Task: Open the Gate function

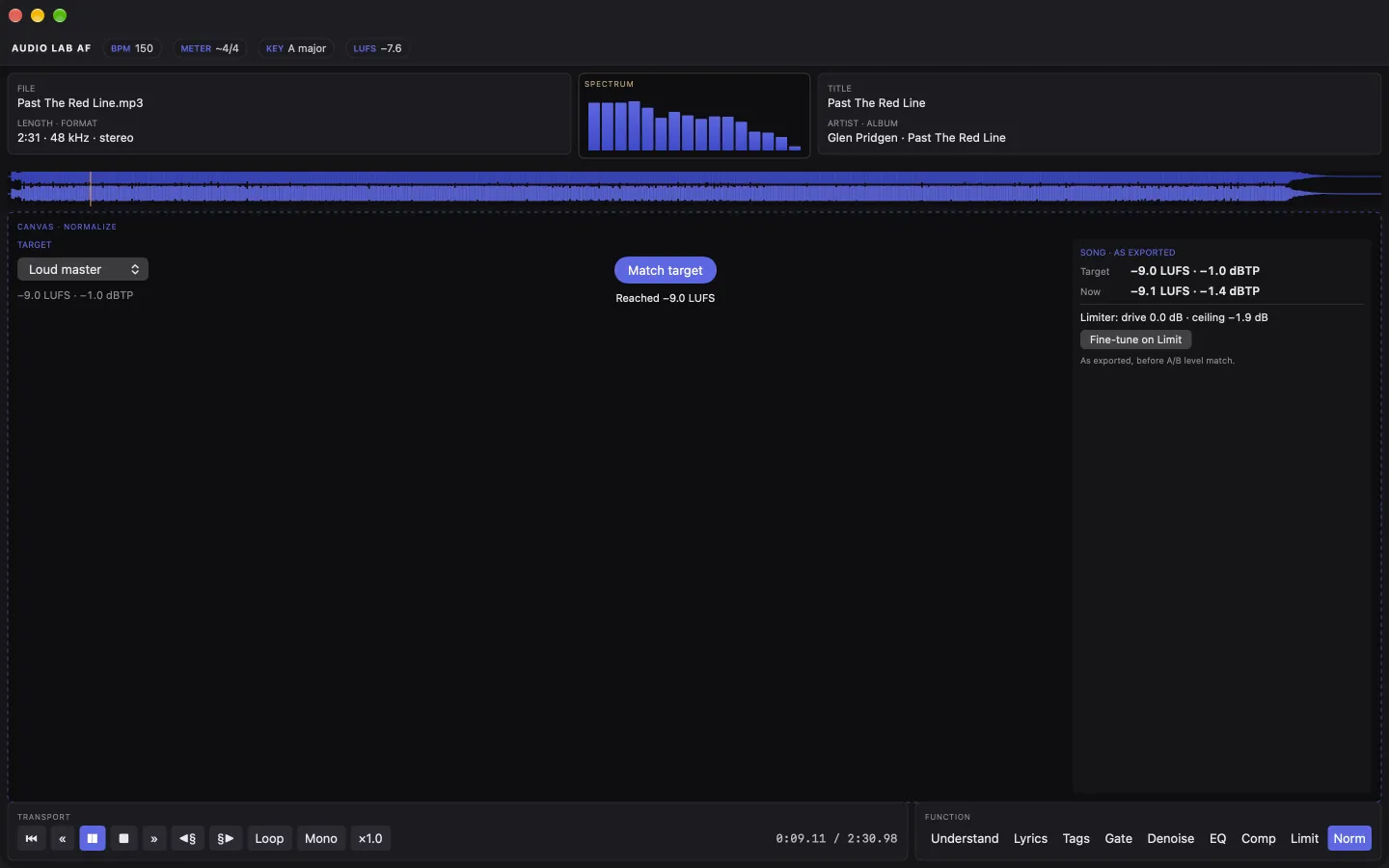Action: coord(1118,838)
